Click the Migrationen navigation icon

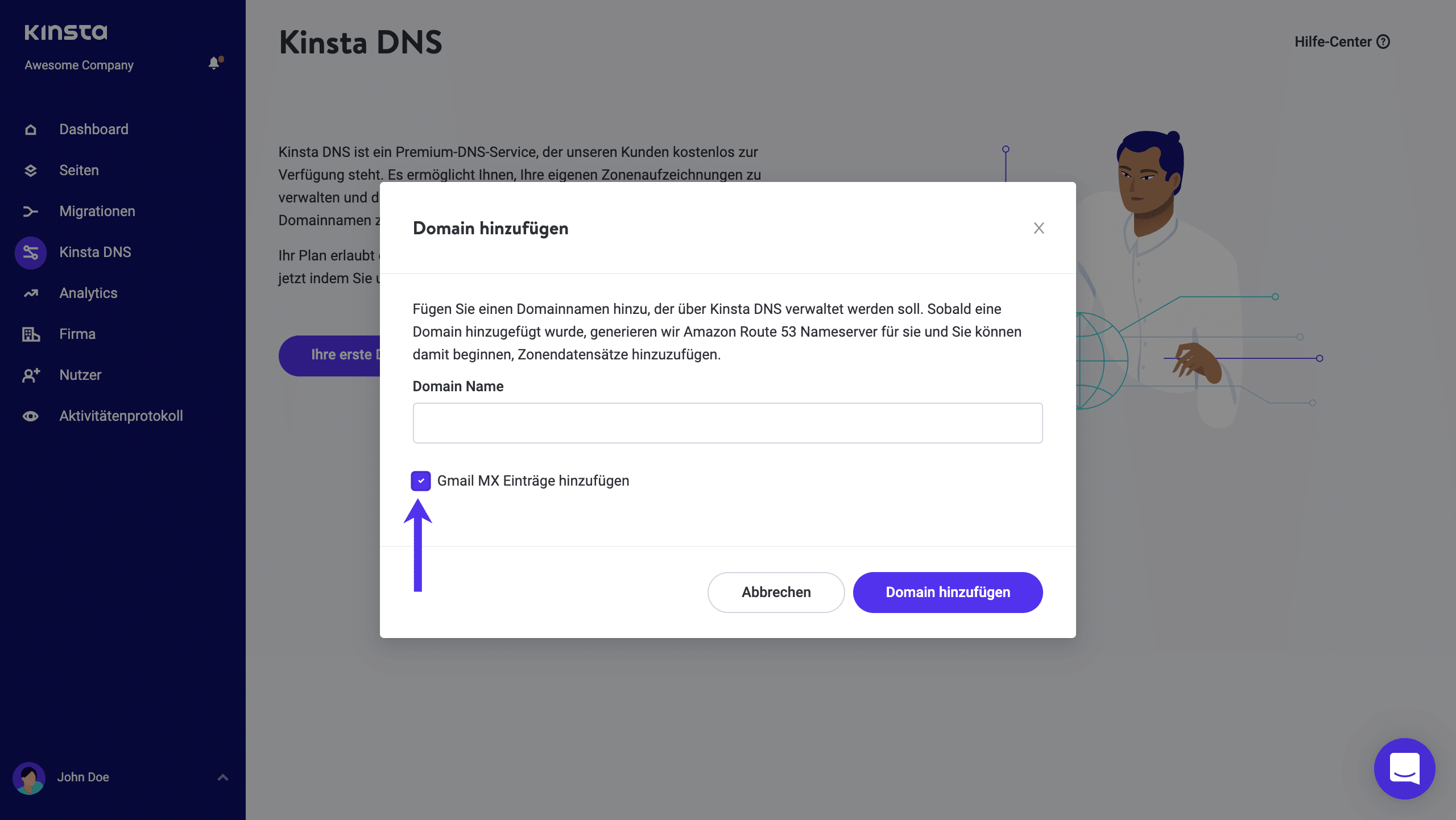[x=30, y=211]
